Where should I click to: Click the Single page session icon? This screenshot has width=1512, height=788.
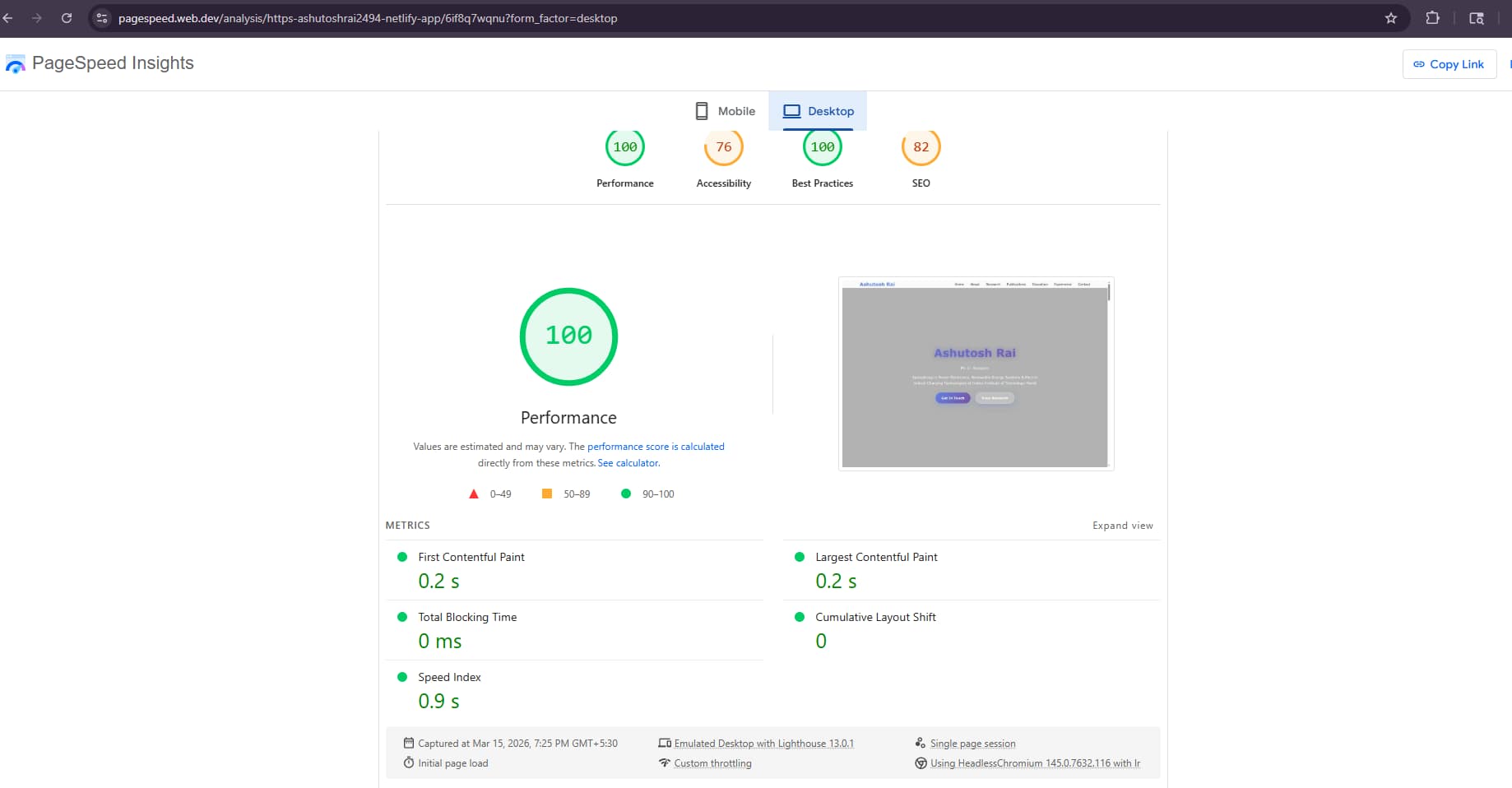921,743
